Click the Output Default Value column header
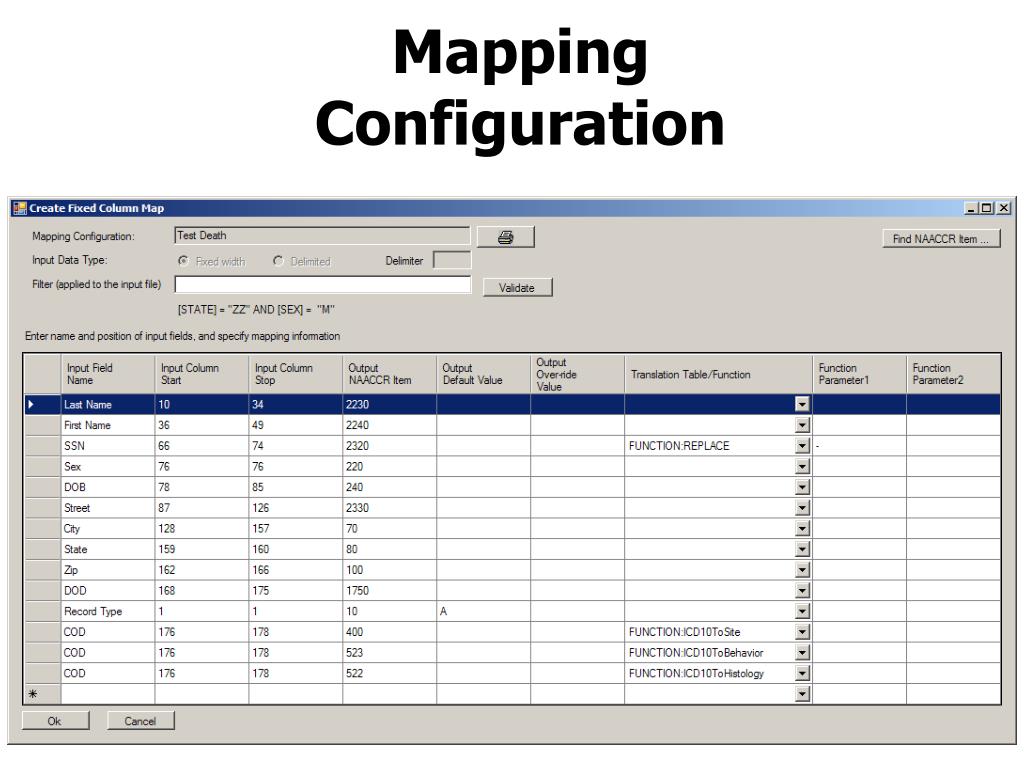 (484, 374)
